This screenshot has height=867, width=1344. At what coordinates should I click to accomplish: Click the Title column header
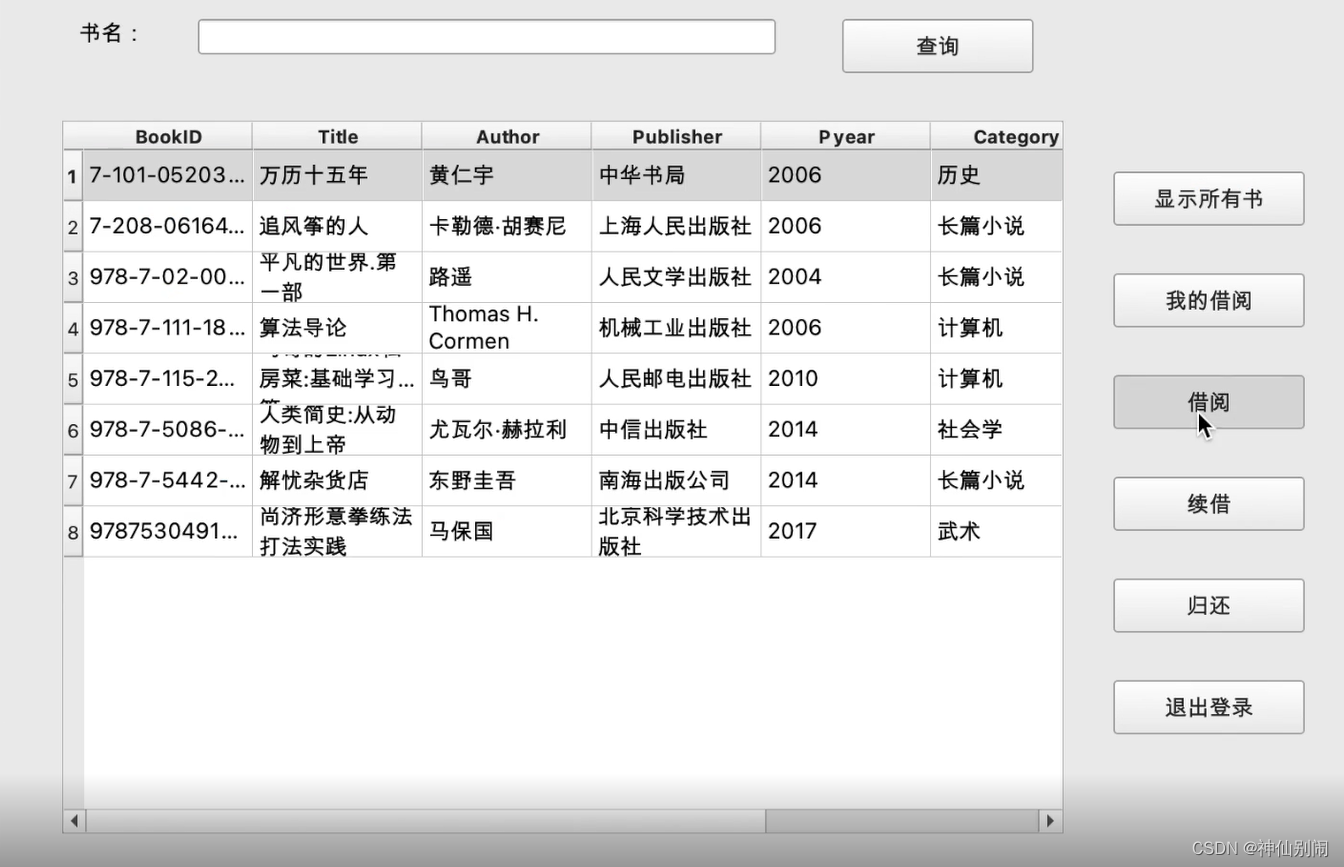tap(337, 136)
